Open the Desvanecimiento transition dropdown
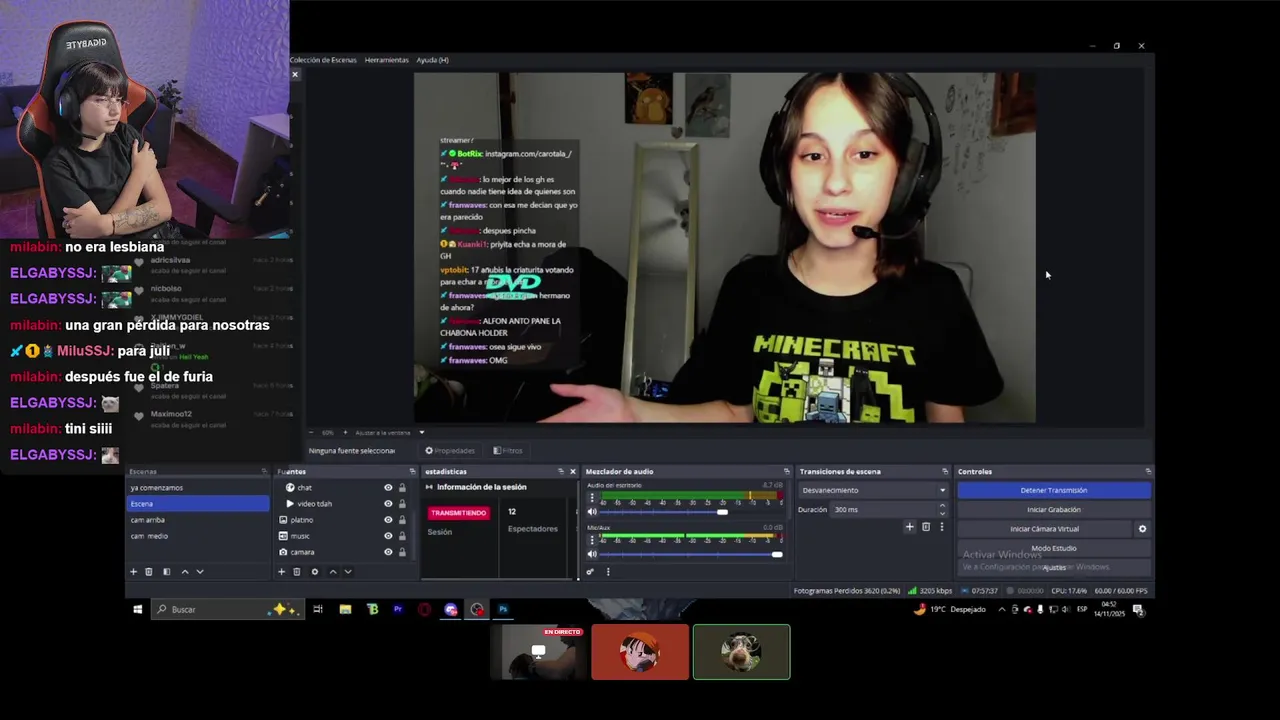Image resolution: width=1280 pixels, height=720 pixels. click(x=873, y=490)
